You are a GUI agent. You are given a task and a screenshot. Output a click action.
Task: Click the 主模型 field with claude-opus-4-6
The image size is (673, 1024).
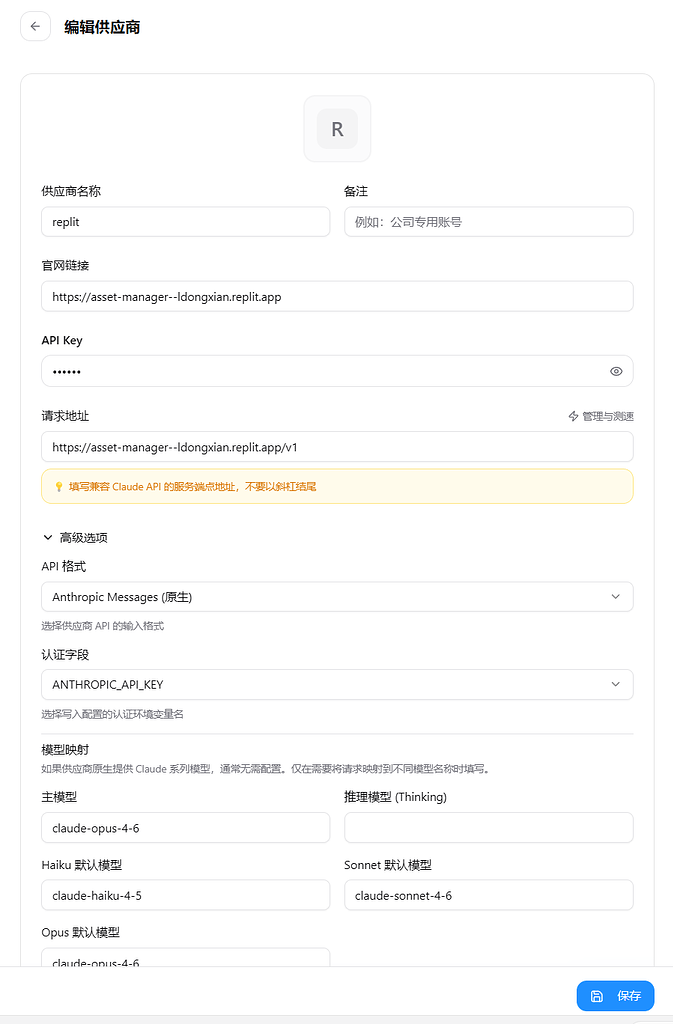(x=186, y=828)
